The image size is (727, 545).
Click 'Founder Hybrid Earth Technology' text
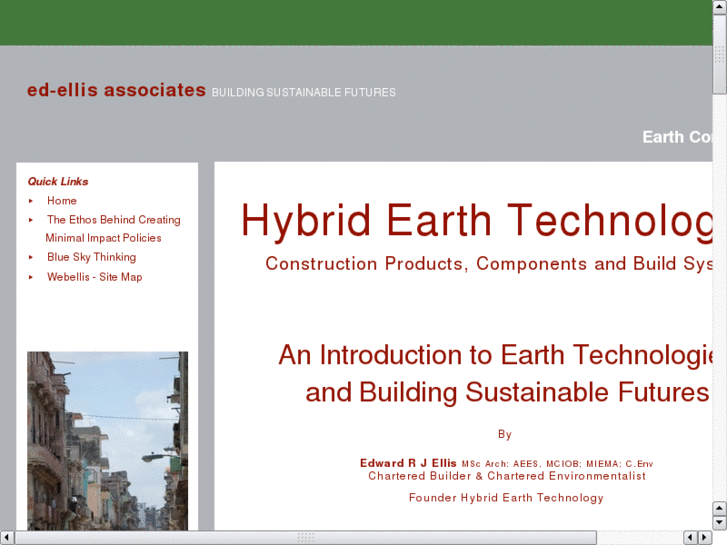506,498
